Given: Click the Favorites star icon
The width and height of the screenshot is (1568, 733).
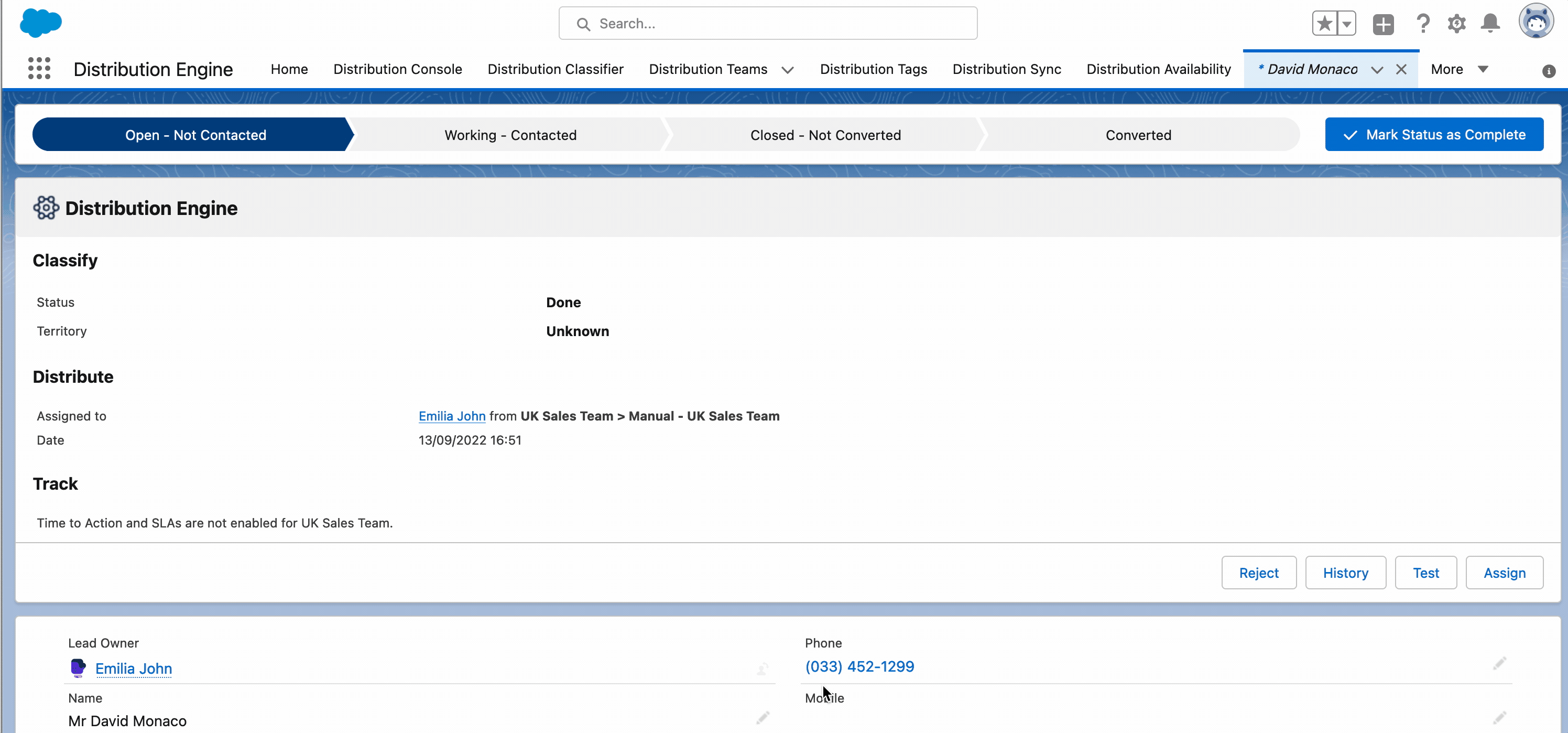Looking at the screenshot, I should click(x=1324, y=24).
